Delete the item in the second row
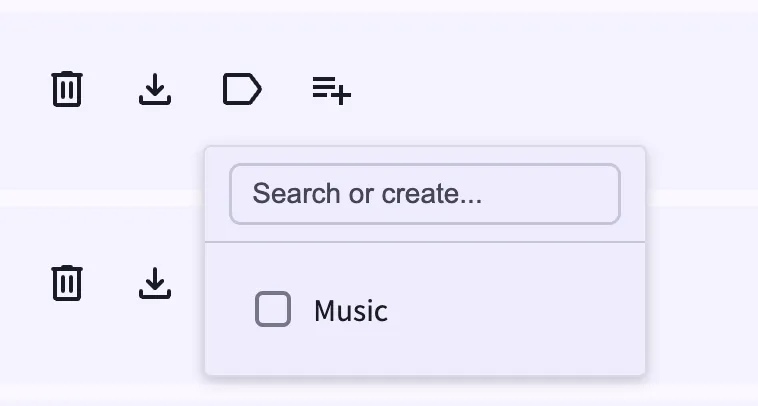The width and height of the screenshot is (758, 406). pyautogui.click(x=67, y=283)
